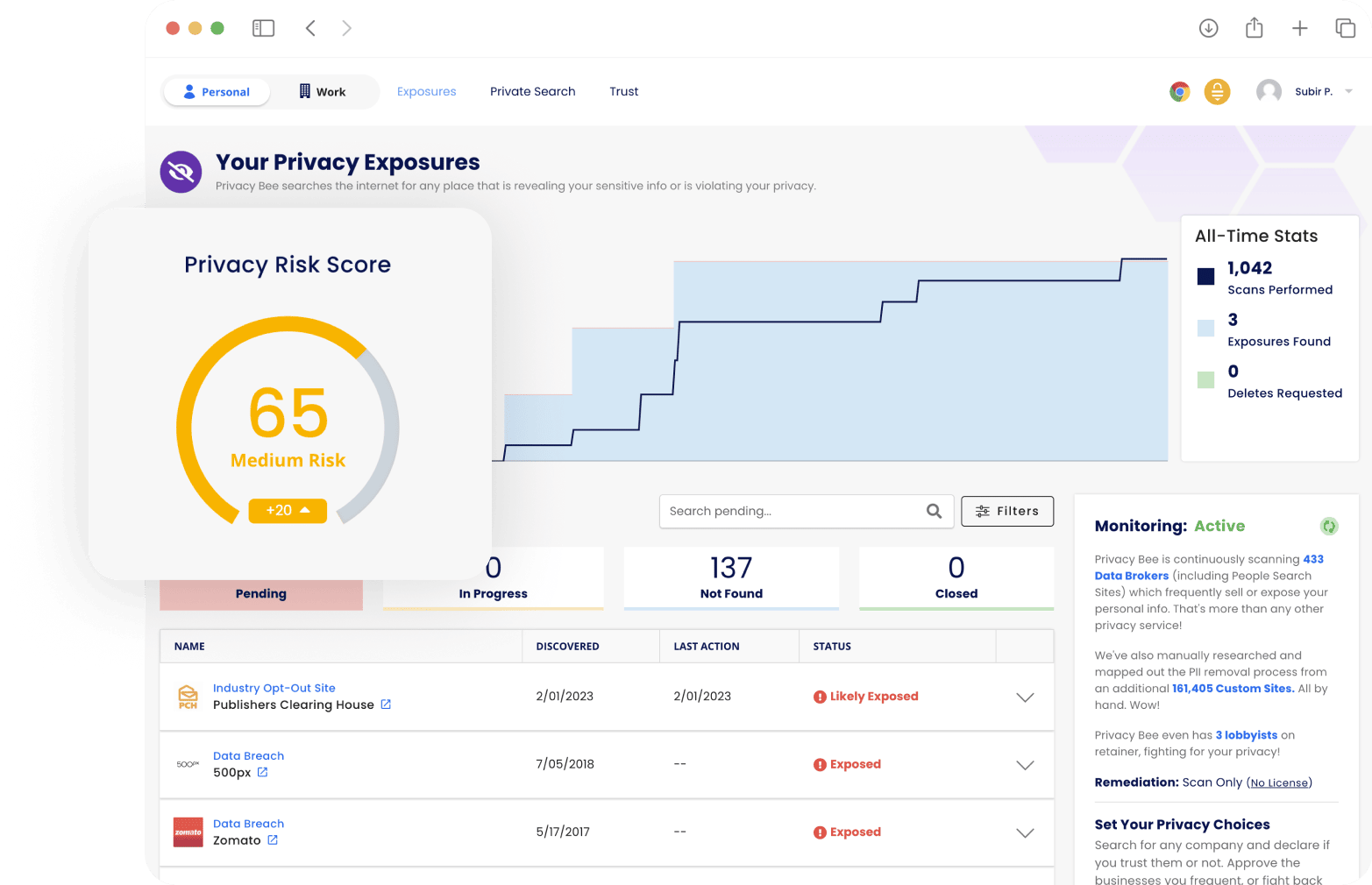
Task: Click the Search pending input field
Action: point(789,511)
